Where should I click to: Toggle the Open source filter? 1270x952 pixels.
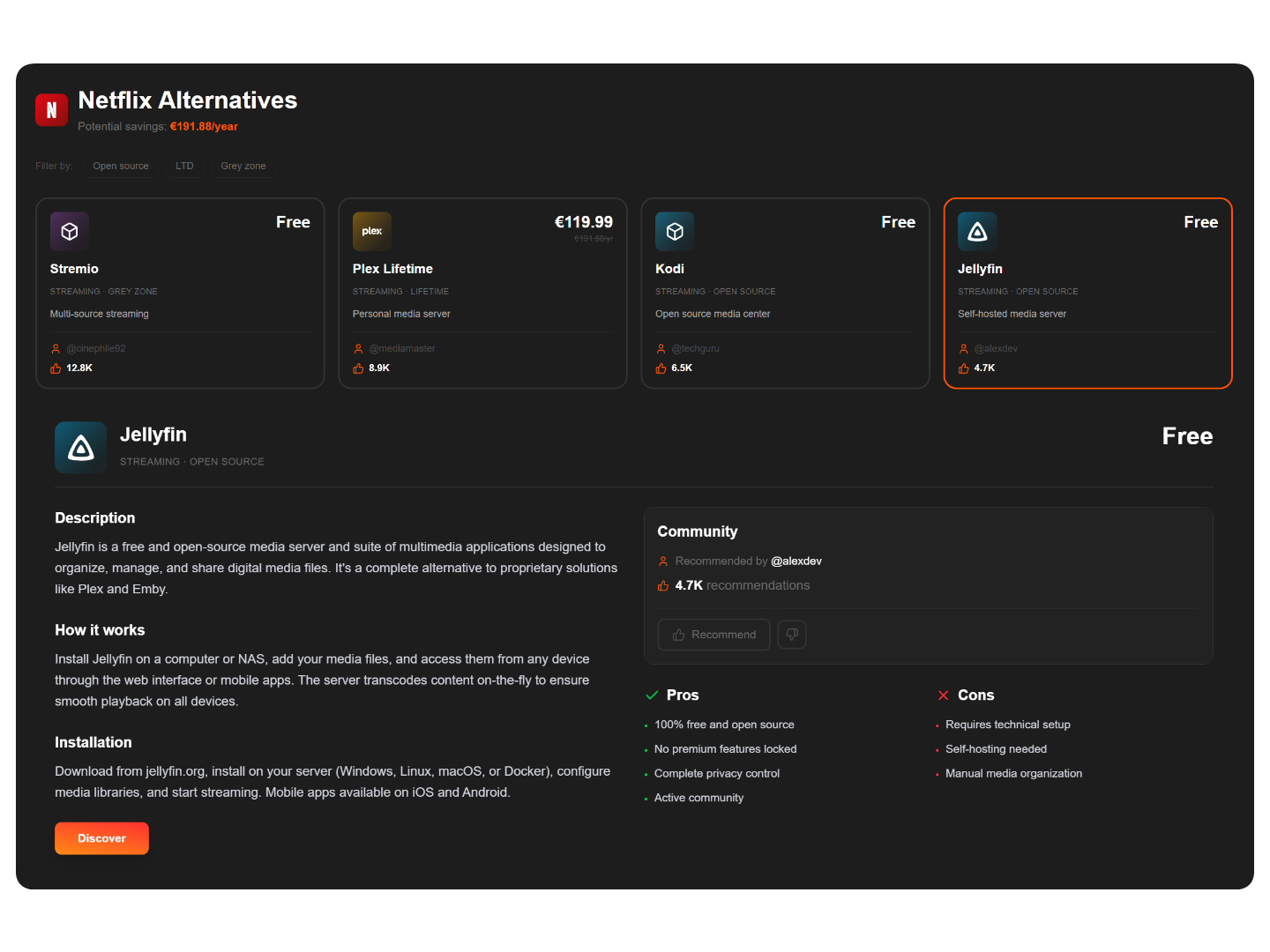tap(121, 166)
